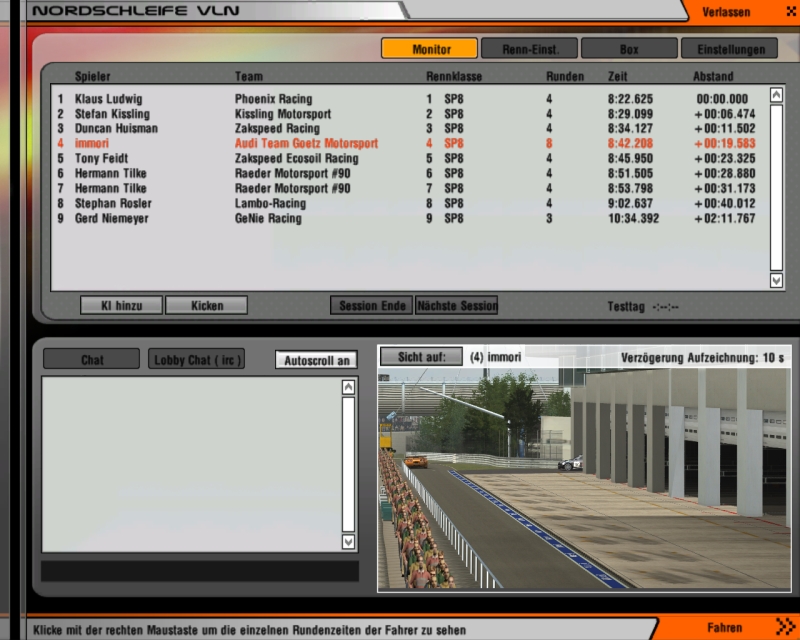The image size is (800, 640).
Task: Click the double chevron next to Fahren
Action: point(781,627)
